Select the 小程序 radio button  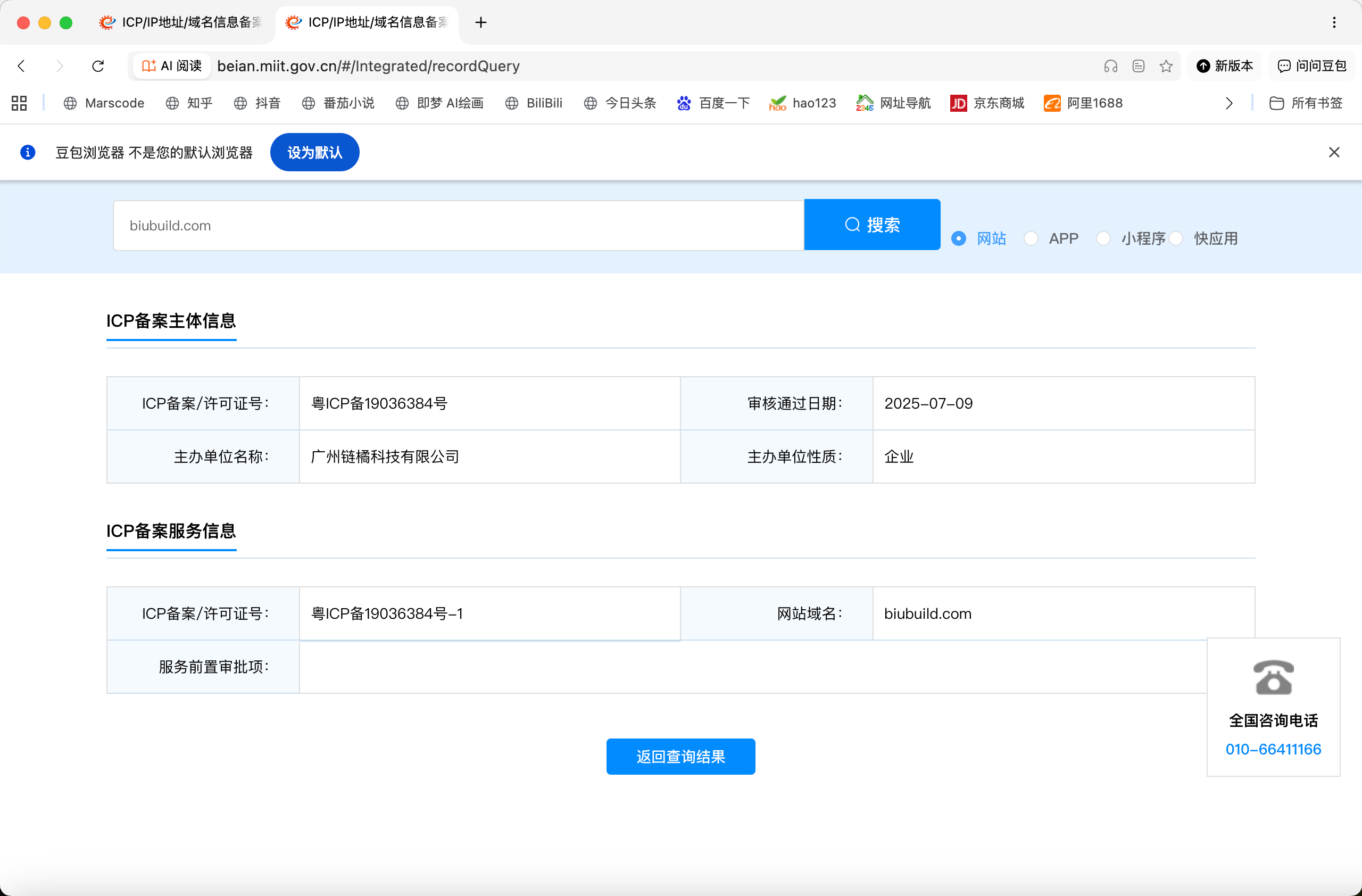click(1104, 238)
